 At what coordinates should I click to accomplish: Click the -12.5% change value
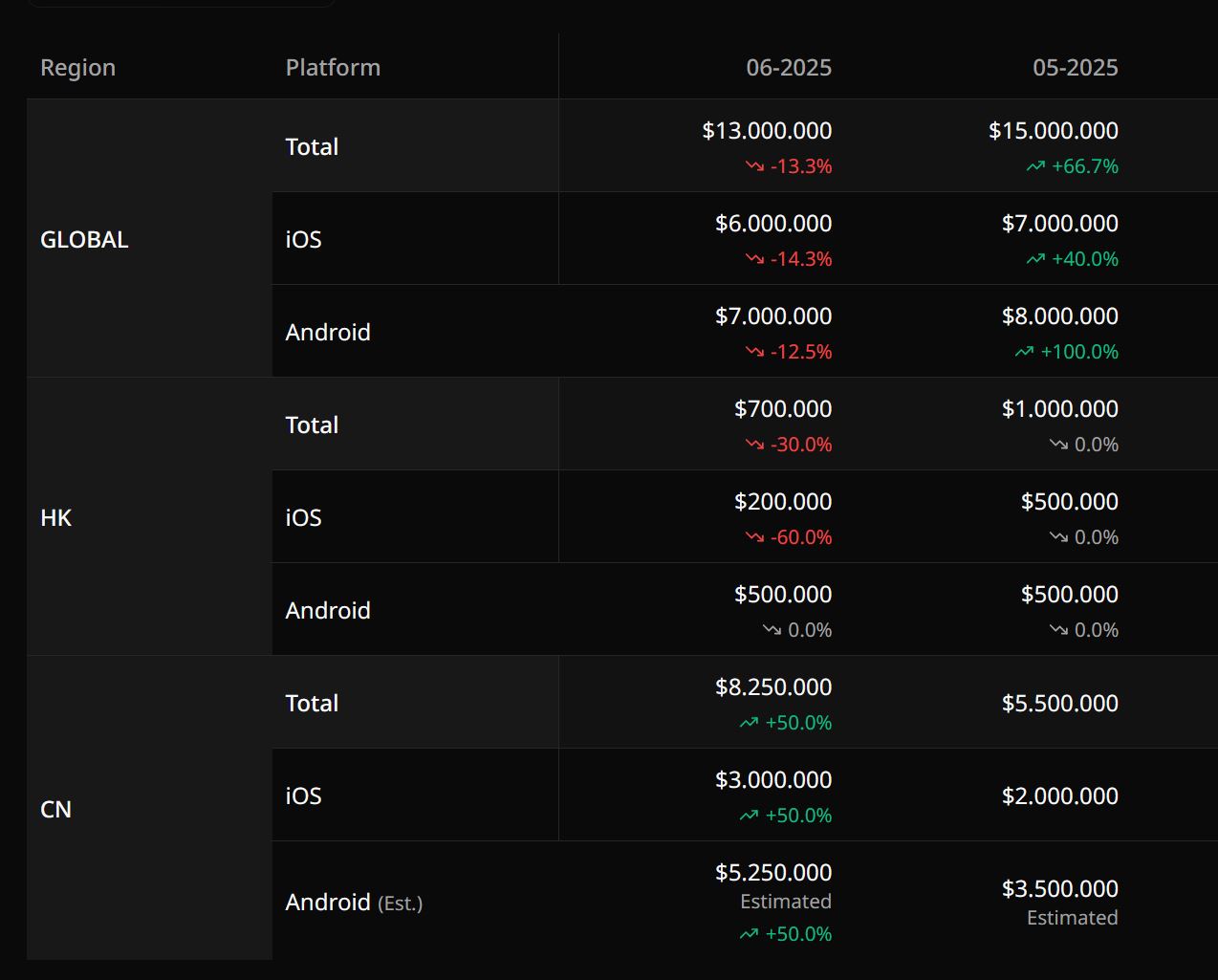pos(801,352)
